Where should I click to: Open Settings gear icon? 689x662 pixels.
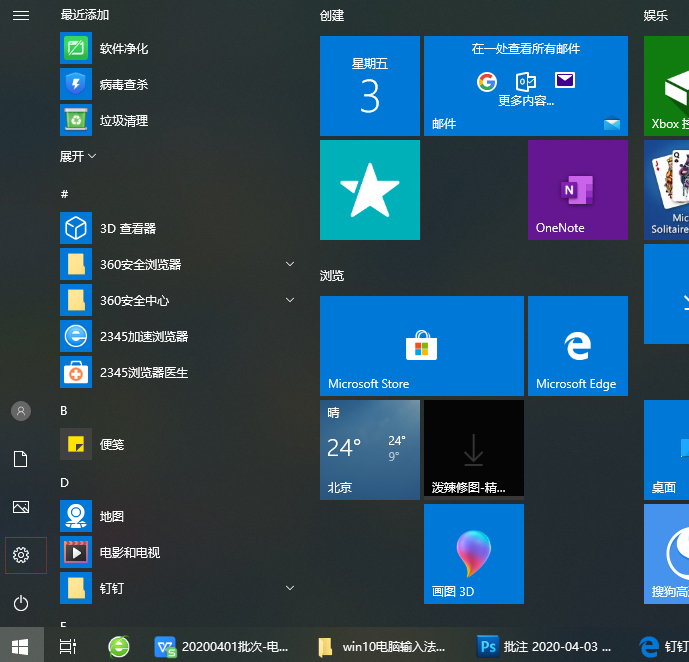[x=21, y=555]
